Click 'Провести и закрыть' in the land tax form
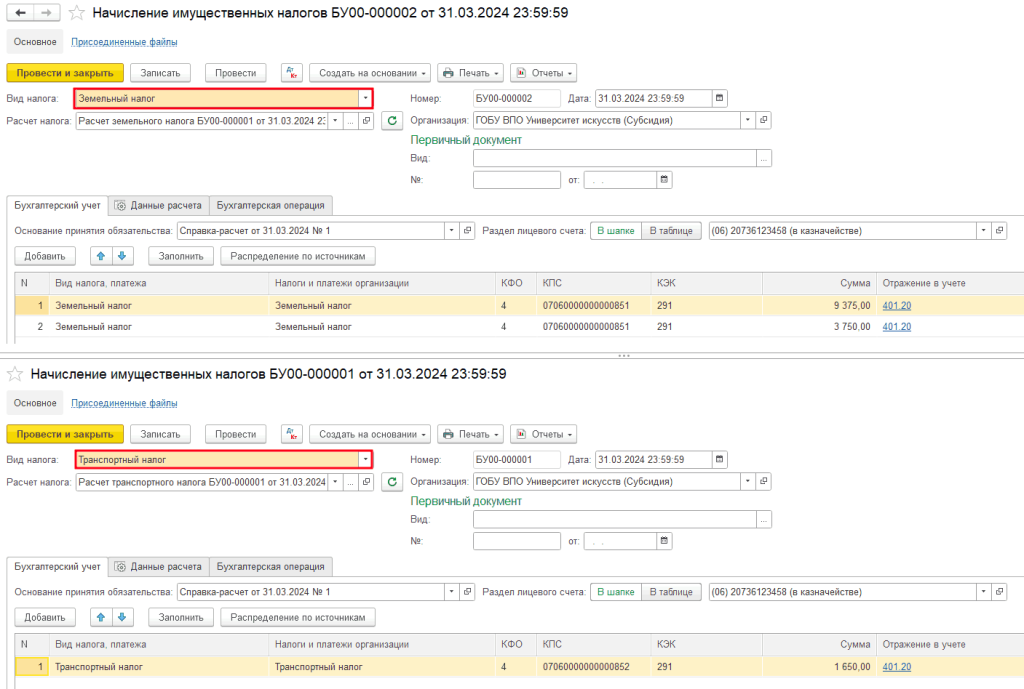Screen dimensions: 1024x689 (x=65, y=73)
